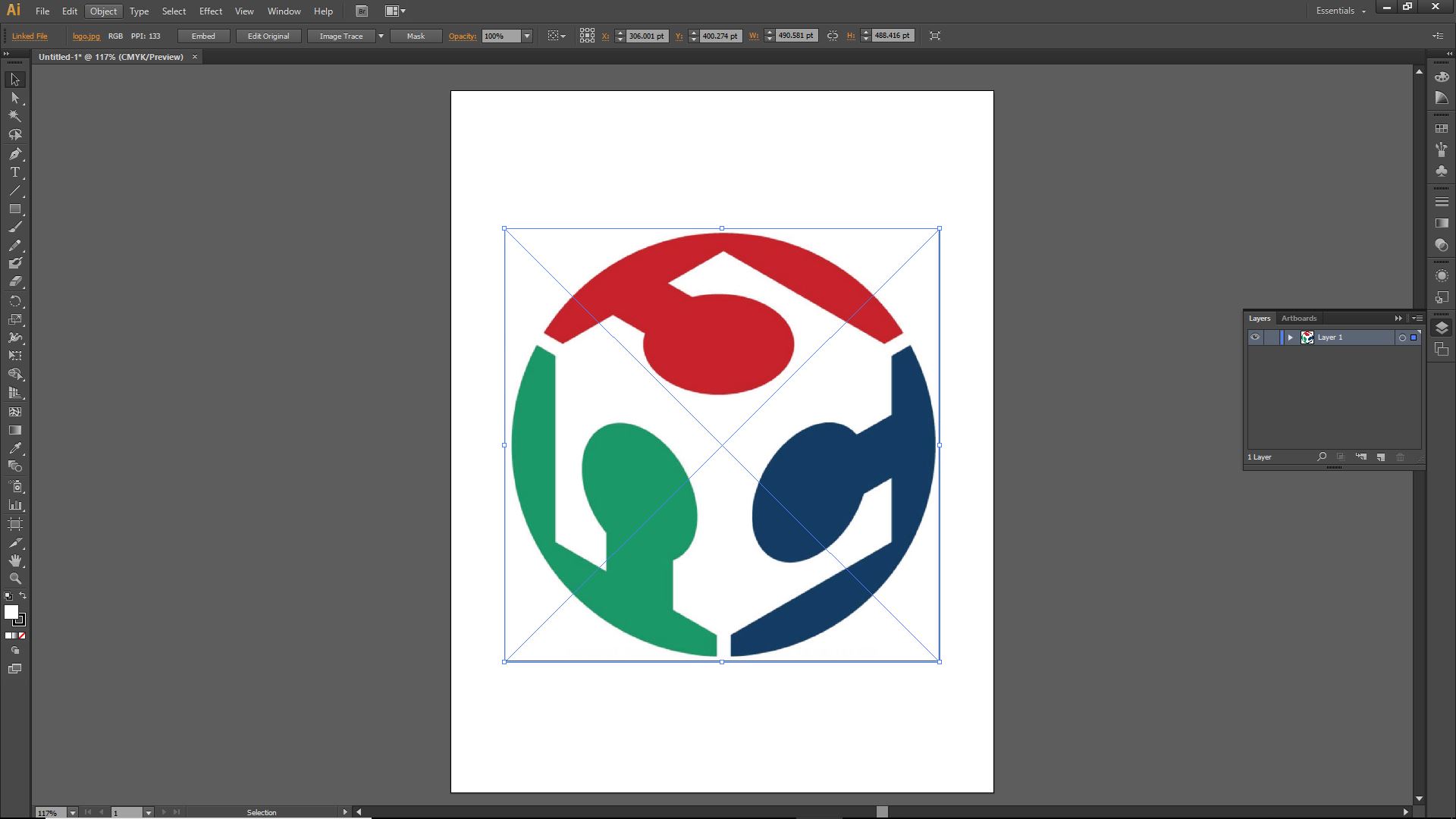Click the Create New Layer icon

pos(1380,457)
